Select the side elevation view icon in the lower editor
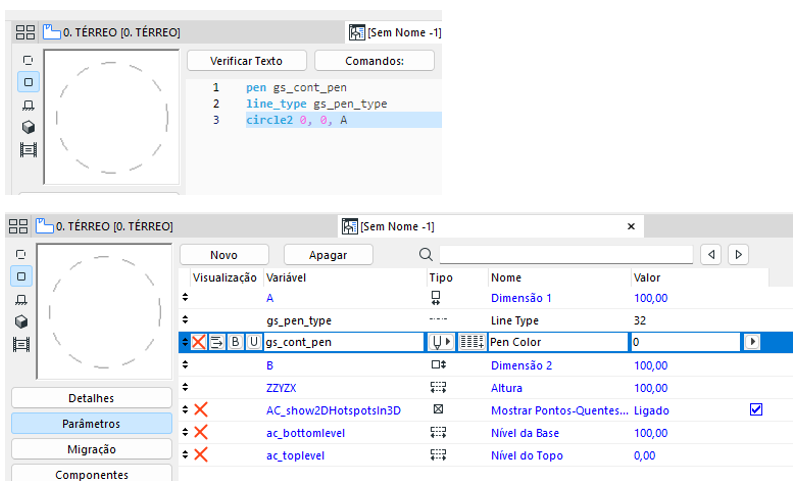The width and height of the screenshot is (808, 492). tap(21, 300)
